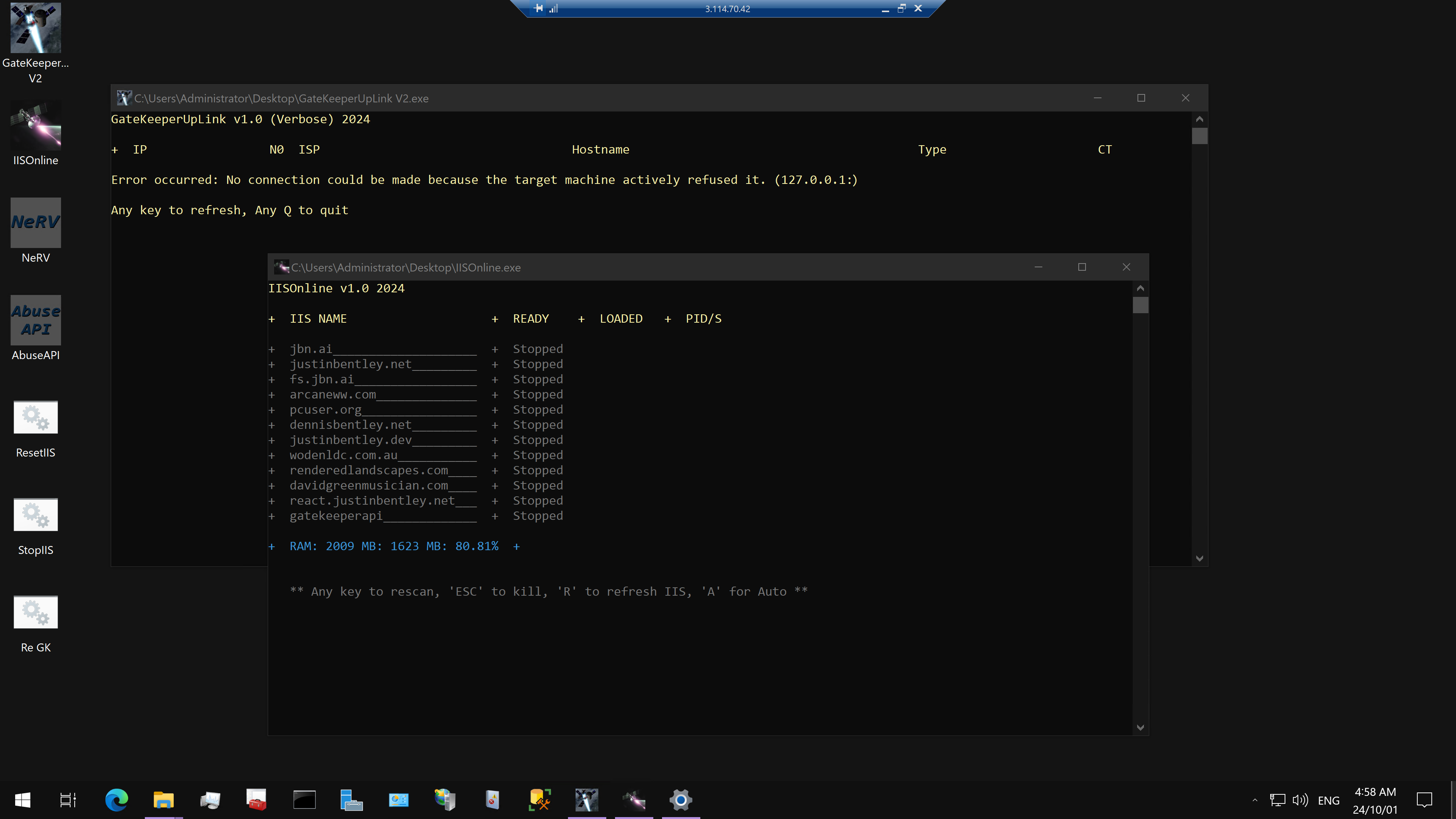Minimize IISOnline console window
Screen dimensions: 1456x819
point(1038,267)
